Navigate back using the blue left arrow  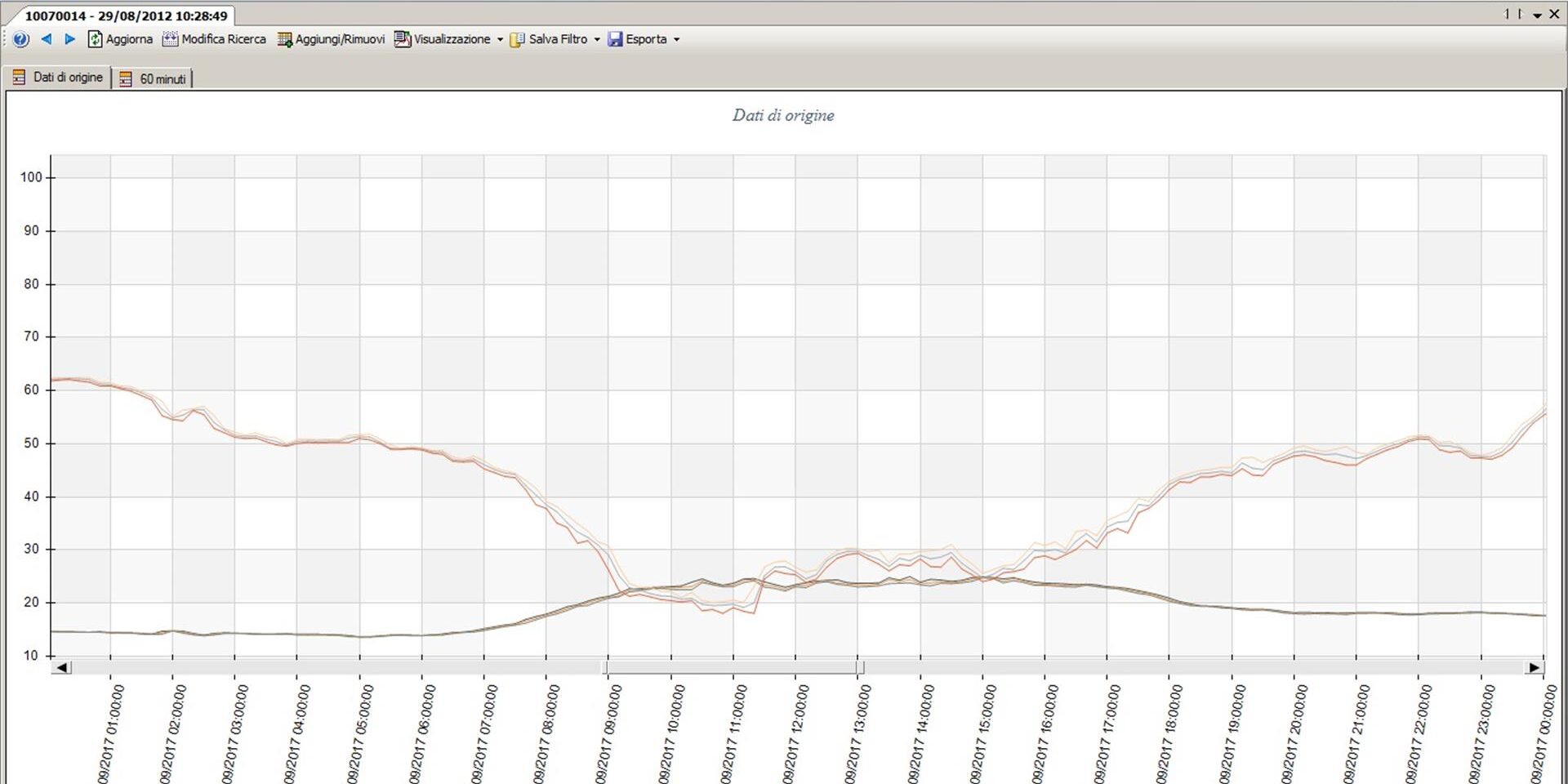[47, 38]
